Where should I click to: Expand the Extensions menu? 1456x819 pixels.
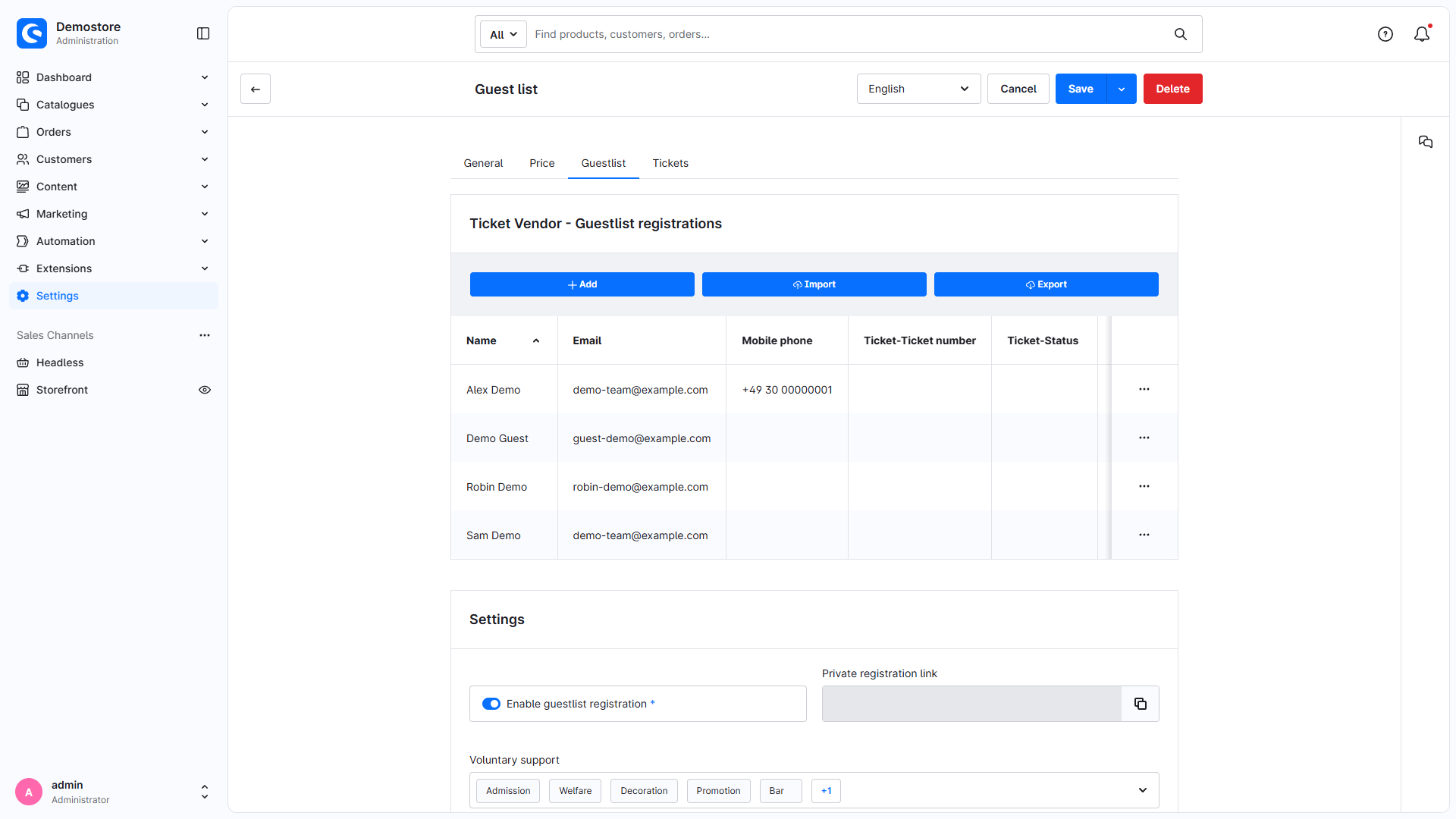pyautogui.click(x=114, y=268)
